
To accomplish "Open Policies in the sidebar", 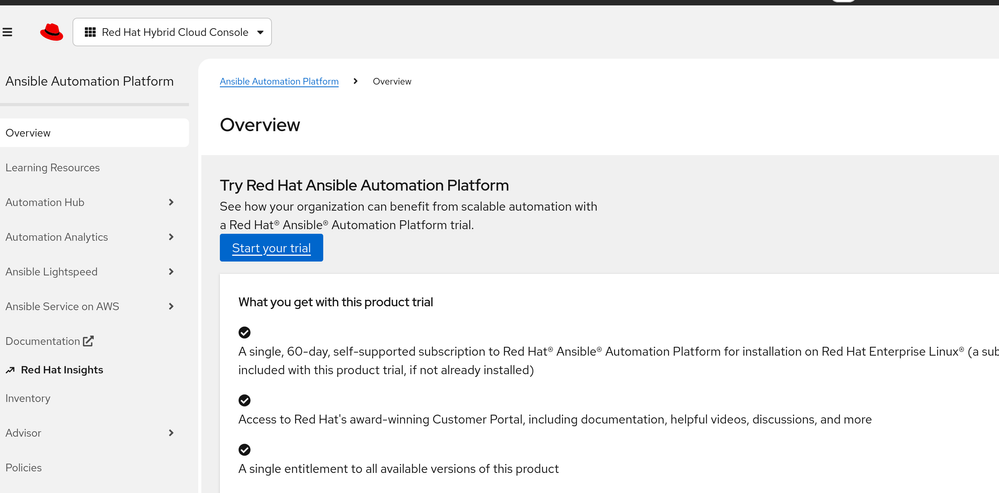I will [24, 467].
